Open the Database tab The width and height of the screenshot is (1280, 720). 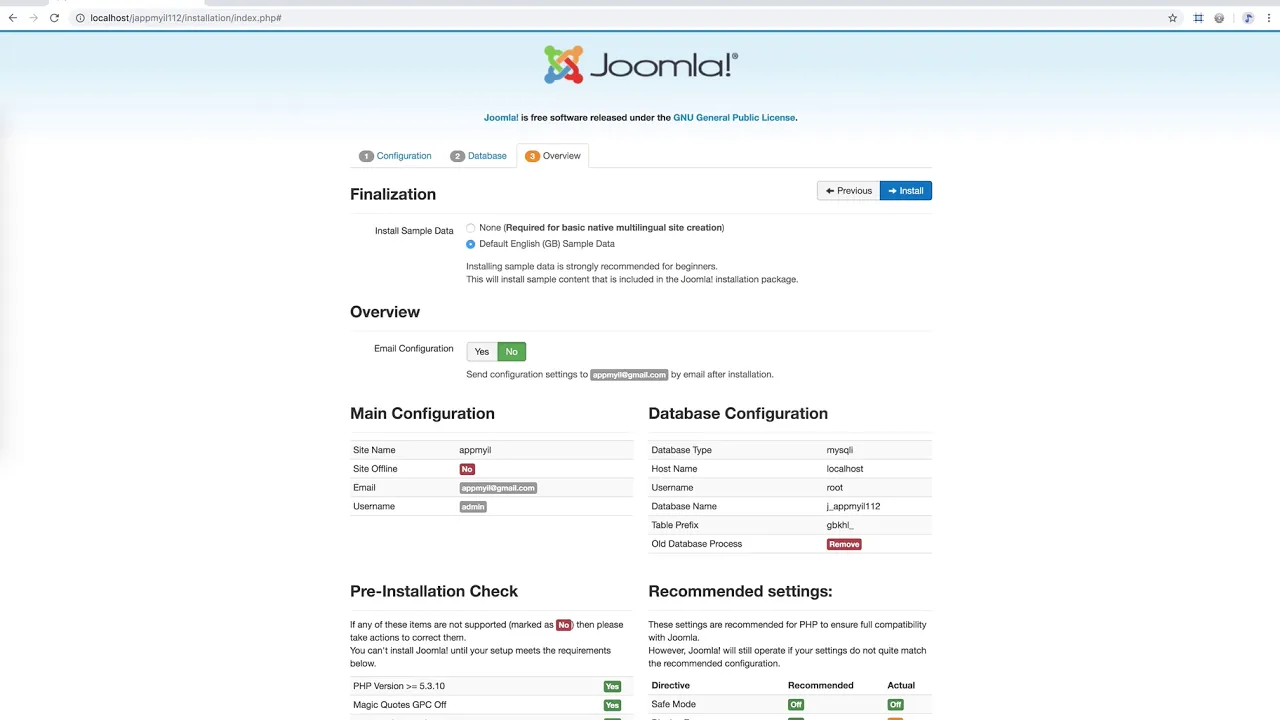pos(478,156)
